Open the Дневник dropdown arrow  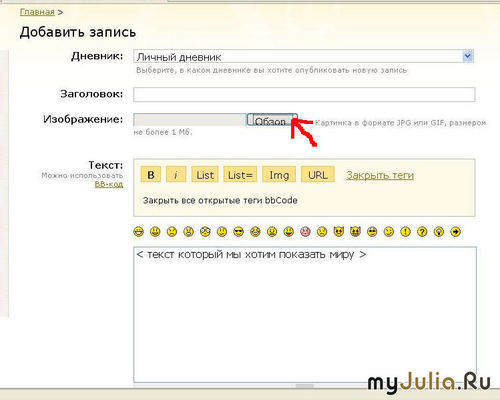coord(468,56)
